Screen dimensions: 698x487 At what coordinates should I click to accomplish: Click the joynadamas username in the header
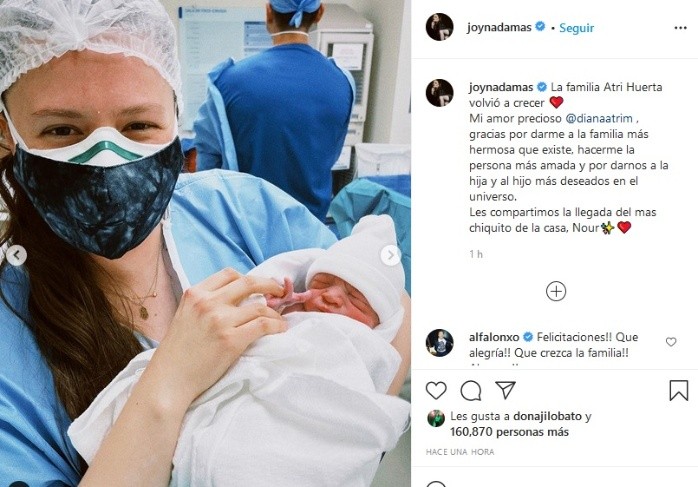499,28
